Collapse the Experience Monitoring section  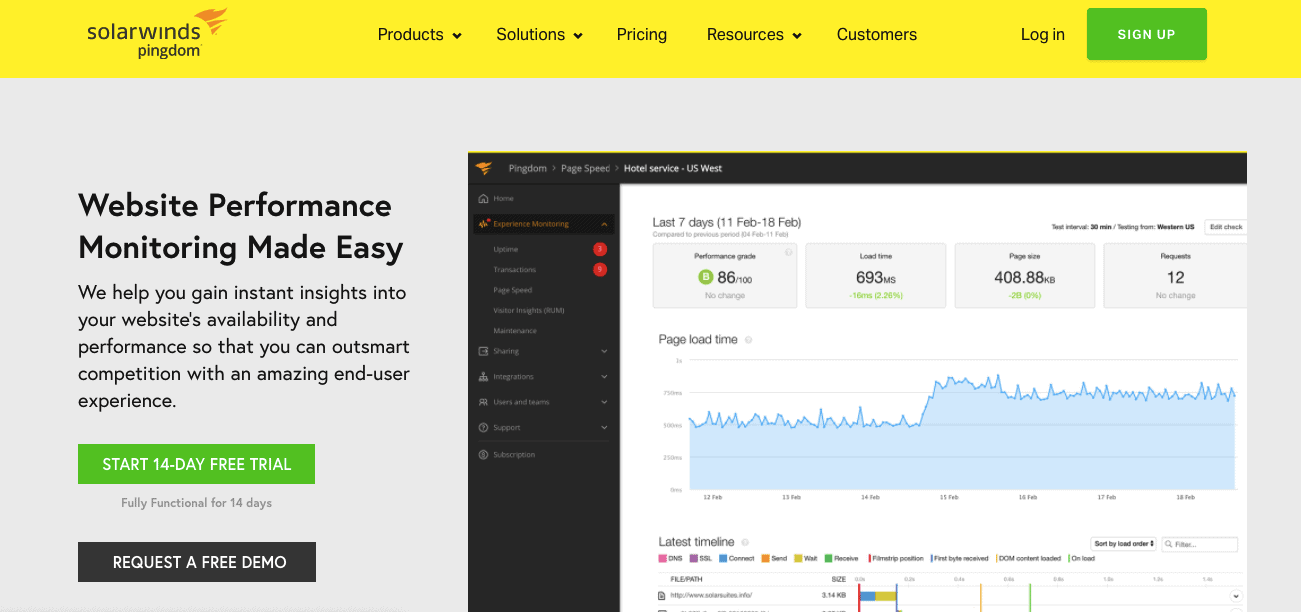point(604,224)
